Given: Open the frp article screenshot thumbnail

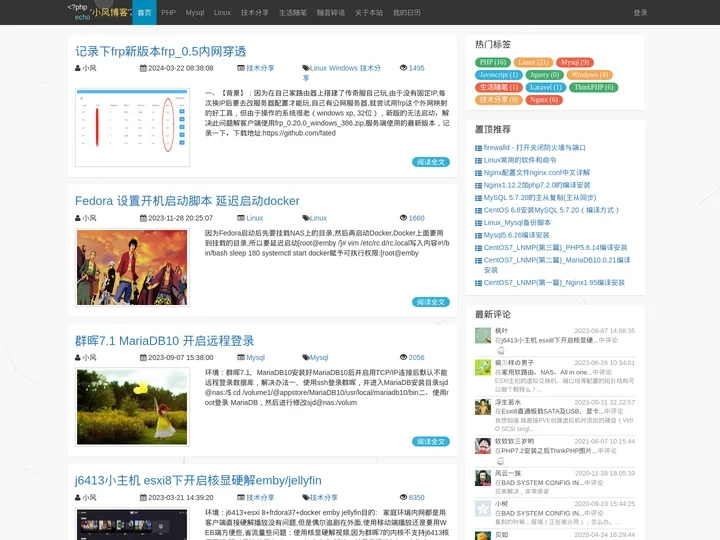Looking at the screenshot, I should (132, 127).
